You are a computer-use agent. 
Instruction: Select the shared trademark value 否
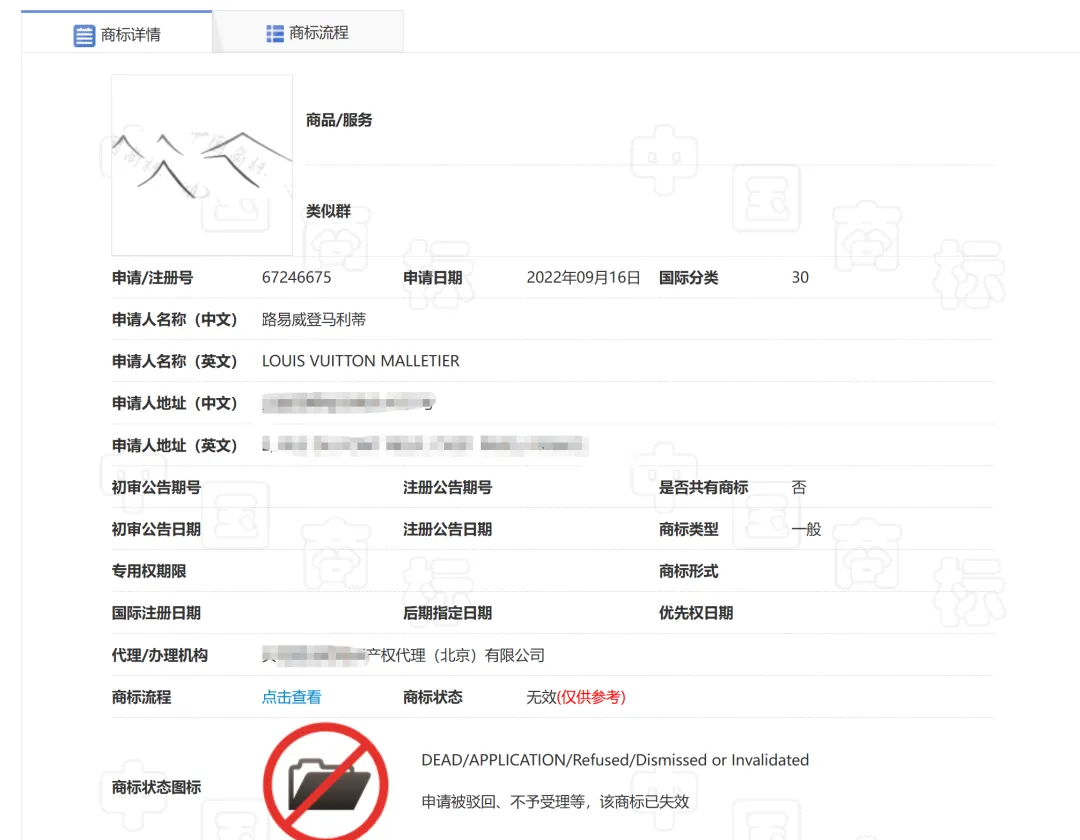click(799, 487)
